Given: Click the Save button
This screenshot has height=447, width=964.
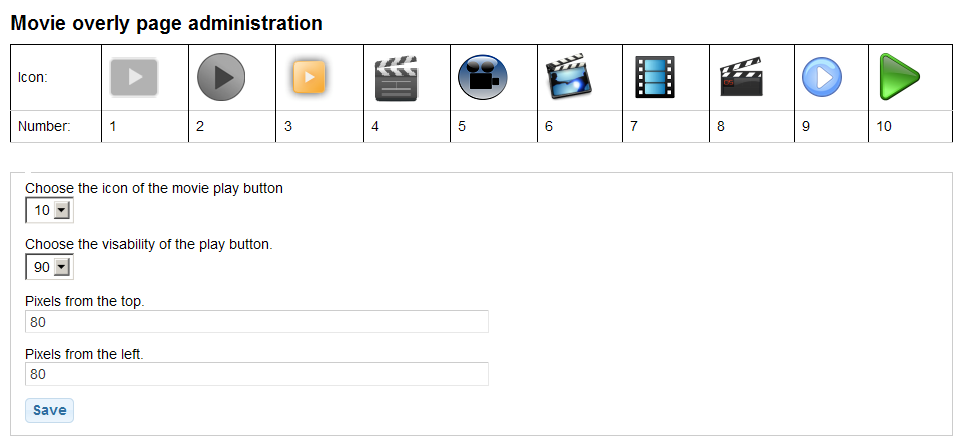Looking at the screenshot, I should click(49, 411).
